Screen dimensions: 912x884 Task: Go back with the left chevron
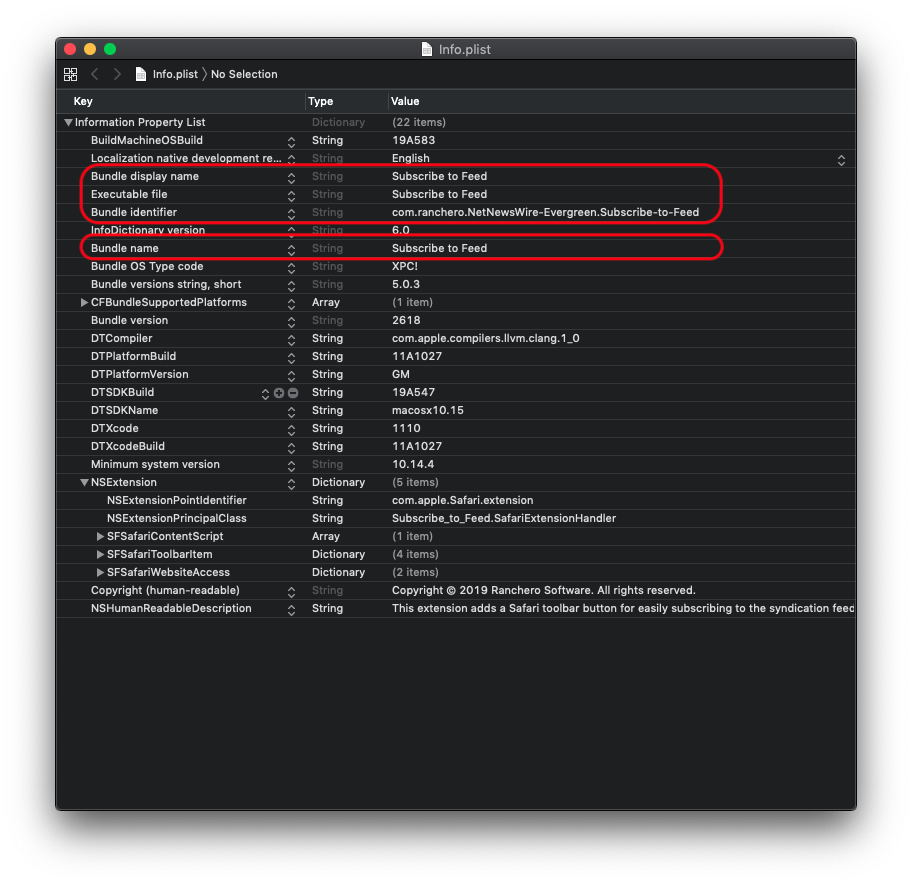[95, 74]
